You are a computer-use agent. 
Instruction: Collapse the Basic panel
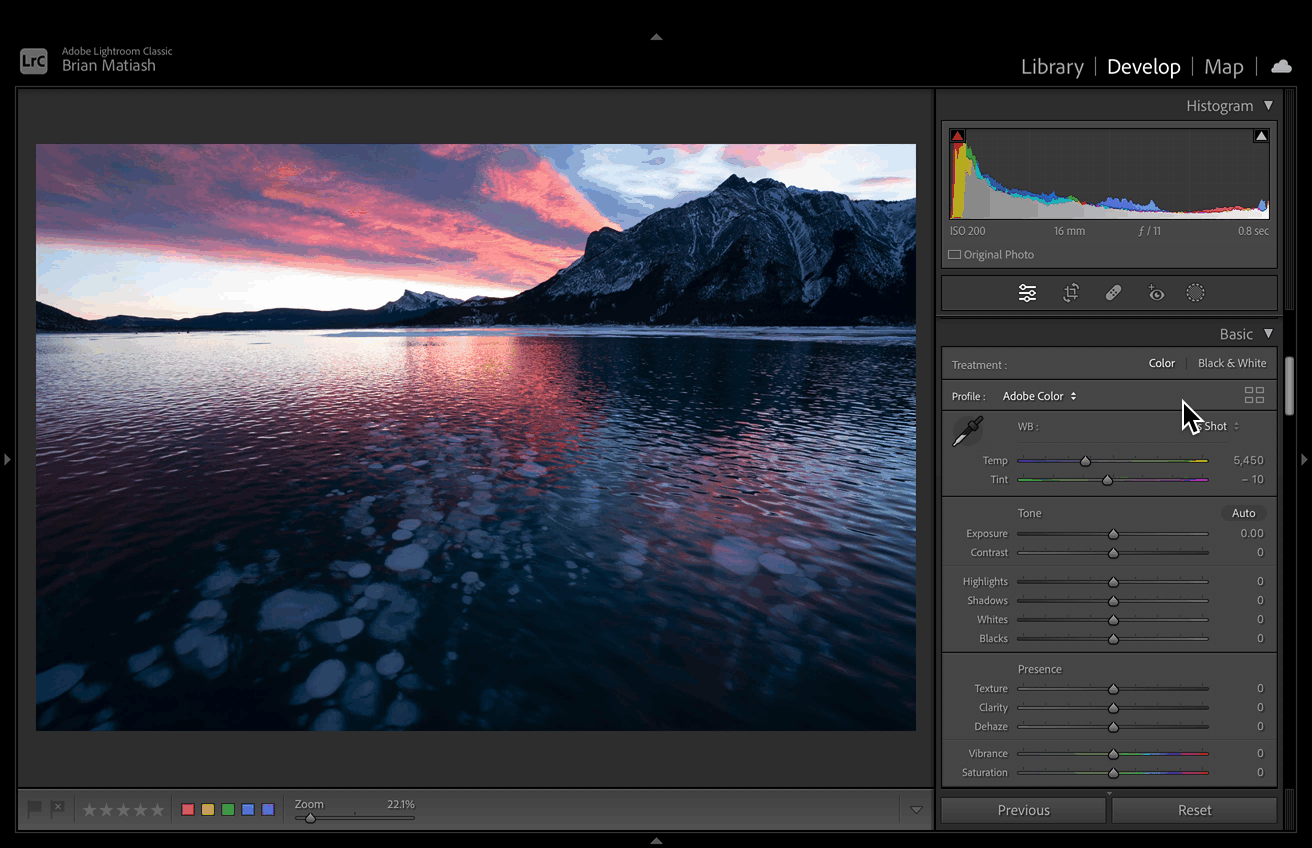click(1268, 334)
